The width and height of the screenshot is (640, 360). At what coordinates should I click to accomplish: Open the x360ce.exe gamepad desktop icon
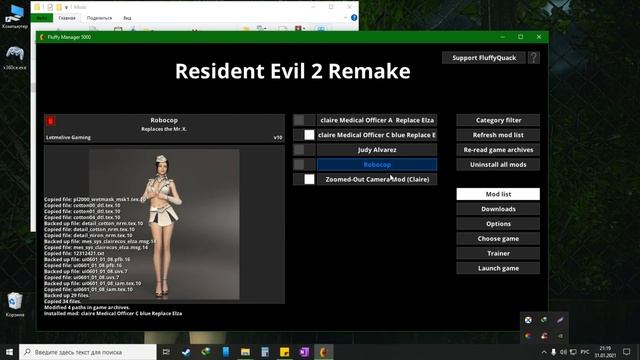click(15, 58)
